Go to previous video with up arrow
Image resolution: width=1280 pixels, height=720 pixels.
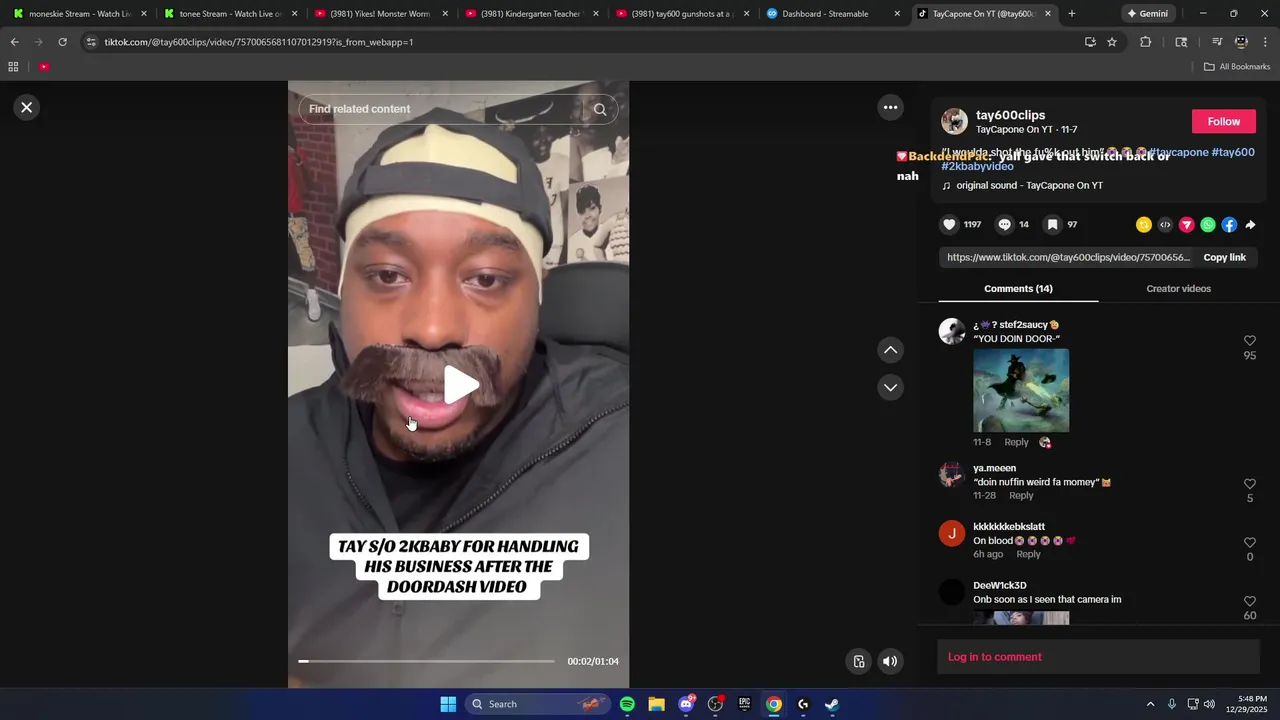coord(890,350)
